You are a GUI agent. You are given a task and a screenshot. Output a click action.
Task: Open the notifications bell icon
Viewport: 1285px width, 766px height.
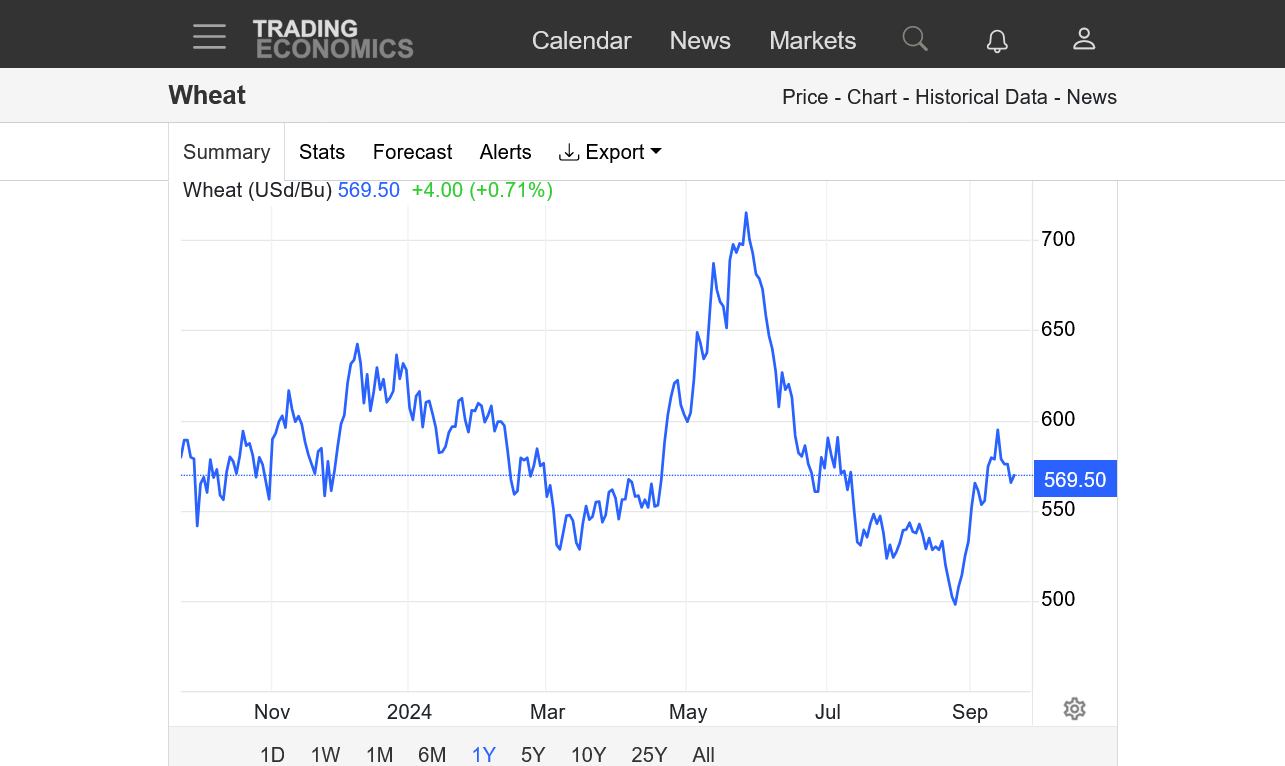[997, 40]
